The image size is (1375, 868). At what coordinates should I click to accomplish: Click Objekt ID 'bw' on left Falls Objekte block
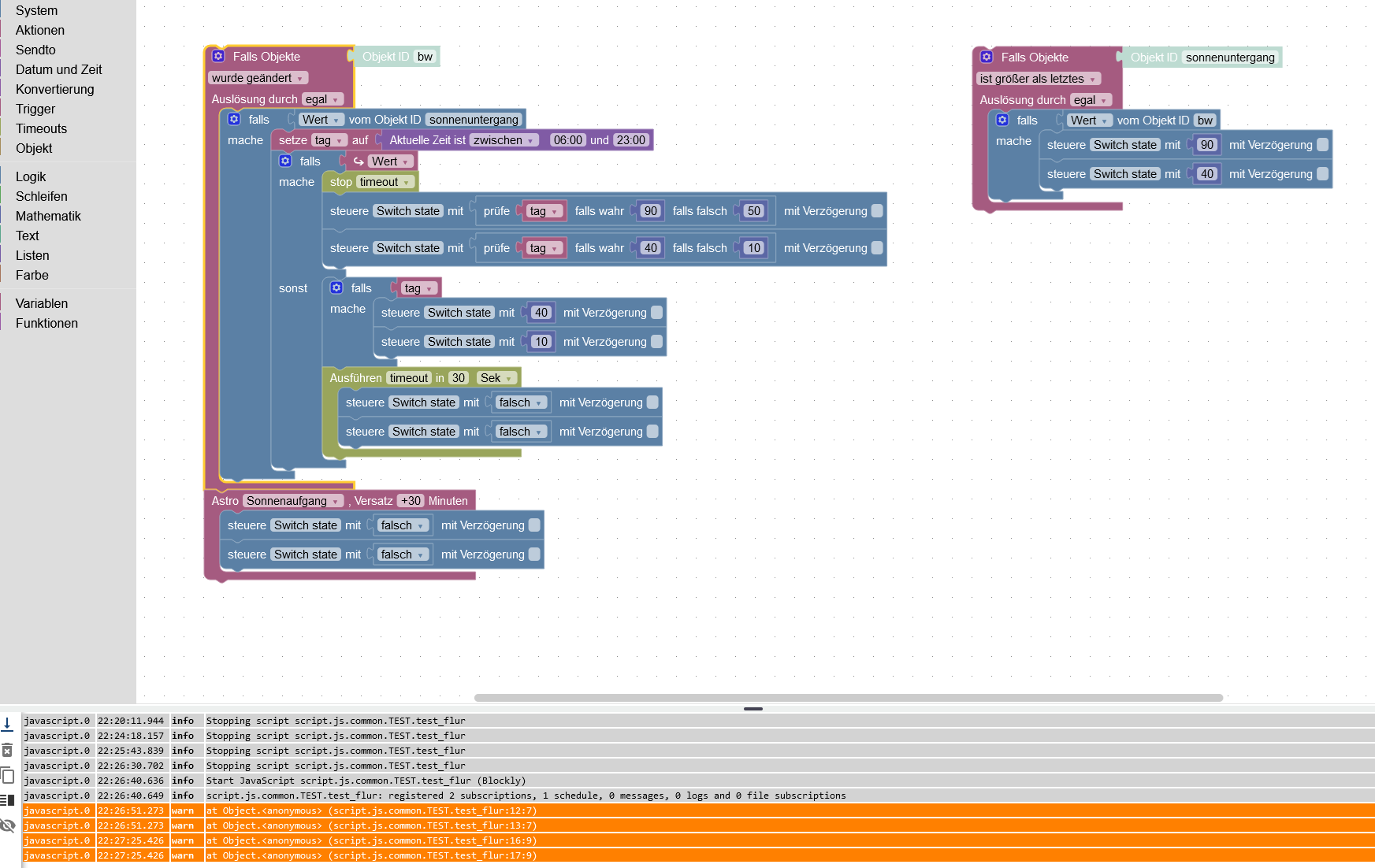point(425,57)
